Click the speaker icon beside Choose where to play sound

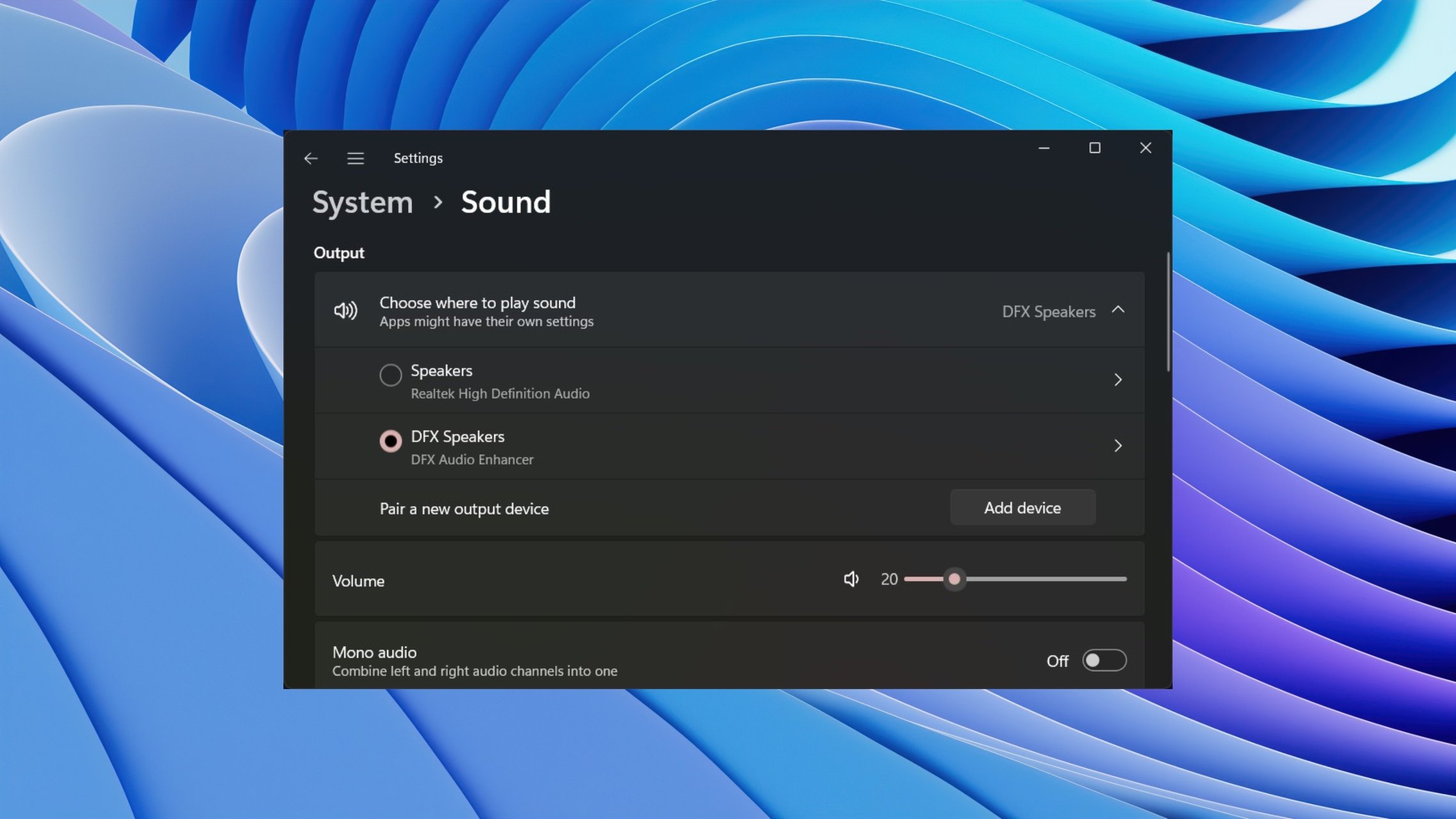[345, 311]
